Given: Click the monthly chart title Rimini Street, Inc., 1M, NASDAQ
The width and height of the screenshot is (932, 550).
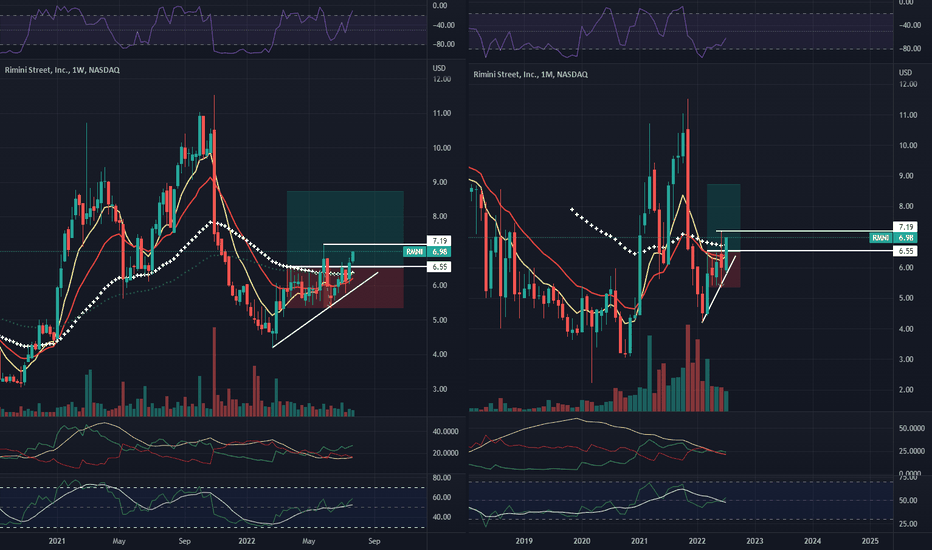Looking at the screenshot, I should 531,74.
